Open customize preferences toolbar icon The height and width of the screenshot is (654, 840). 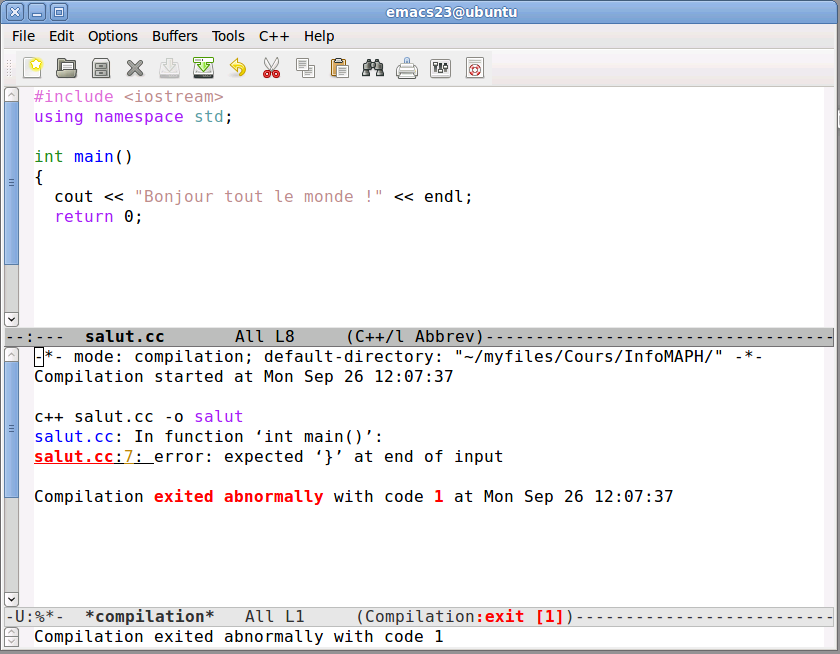pos(440,68)
